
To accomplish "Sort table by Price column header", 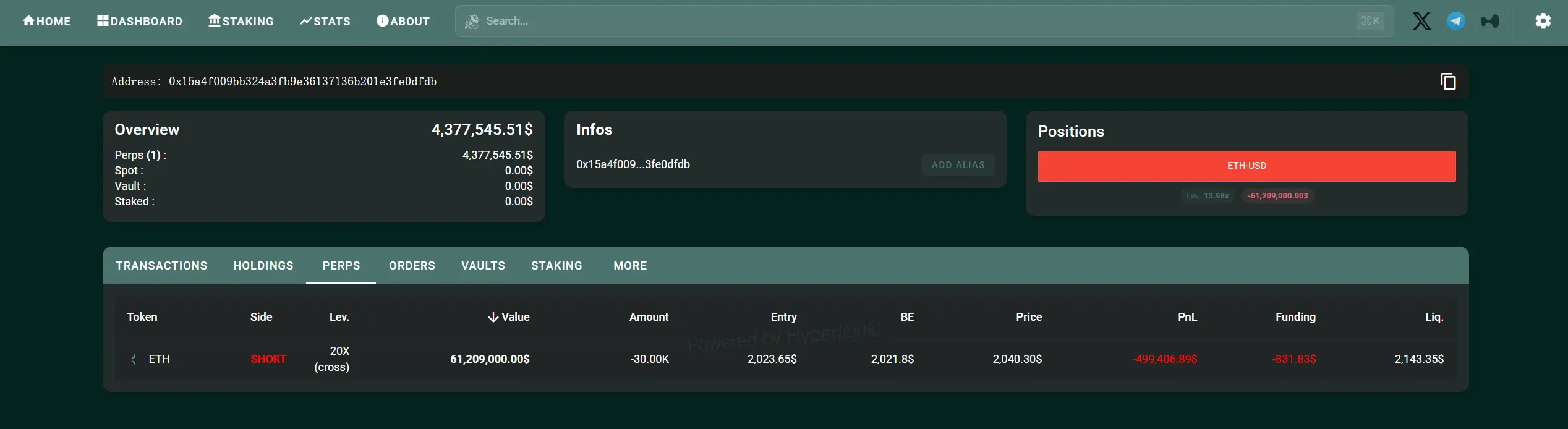I will click(1029, 317).
